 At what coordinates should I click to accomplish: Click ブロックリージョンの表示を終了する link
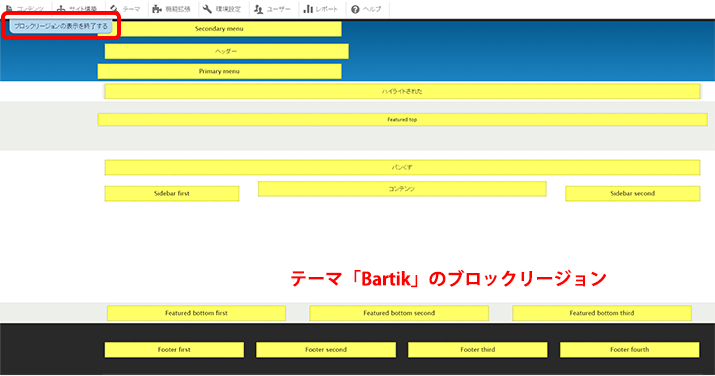(x=61, y=26)
